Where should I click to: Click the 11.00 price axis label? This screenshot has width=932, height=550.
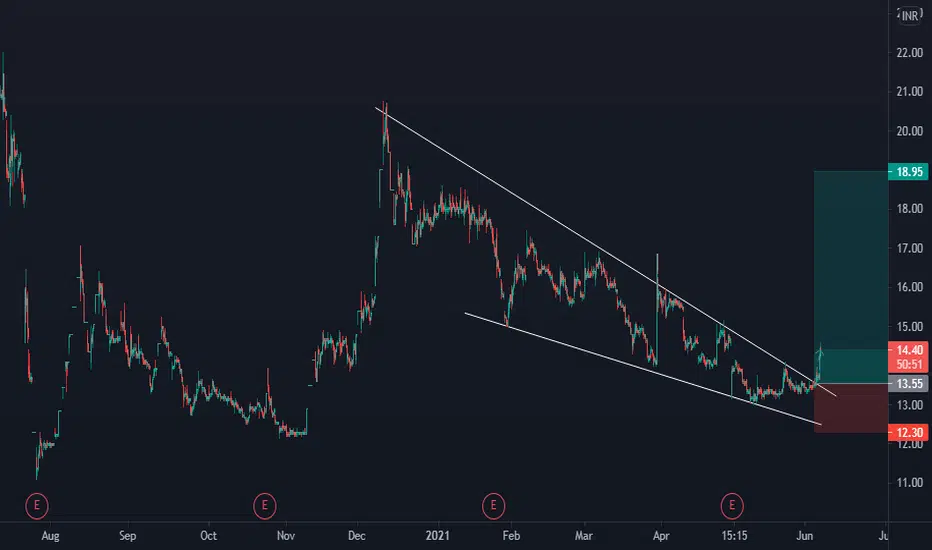point(909,482)
